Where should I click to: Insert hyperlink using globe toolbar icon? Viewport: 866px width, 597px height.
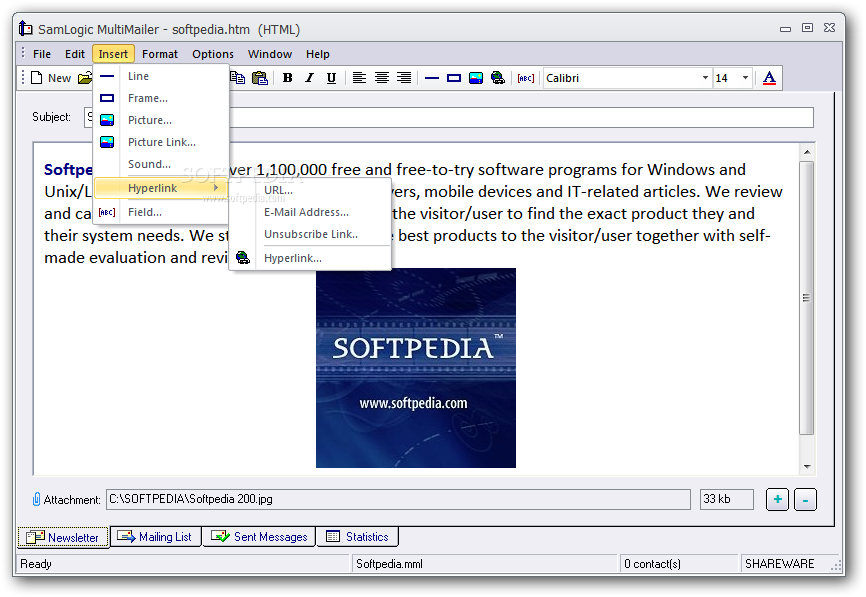click(498, 78)
